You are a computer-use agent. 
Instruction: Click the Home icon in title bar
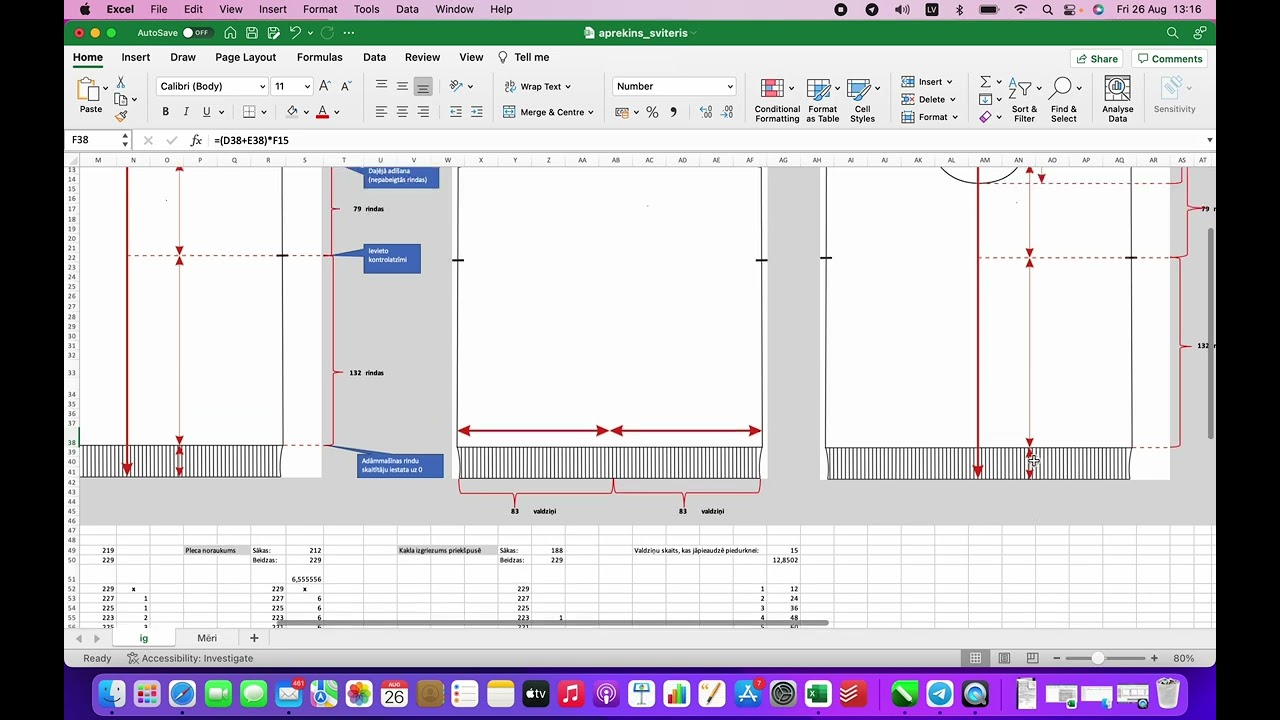230,33
